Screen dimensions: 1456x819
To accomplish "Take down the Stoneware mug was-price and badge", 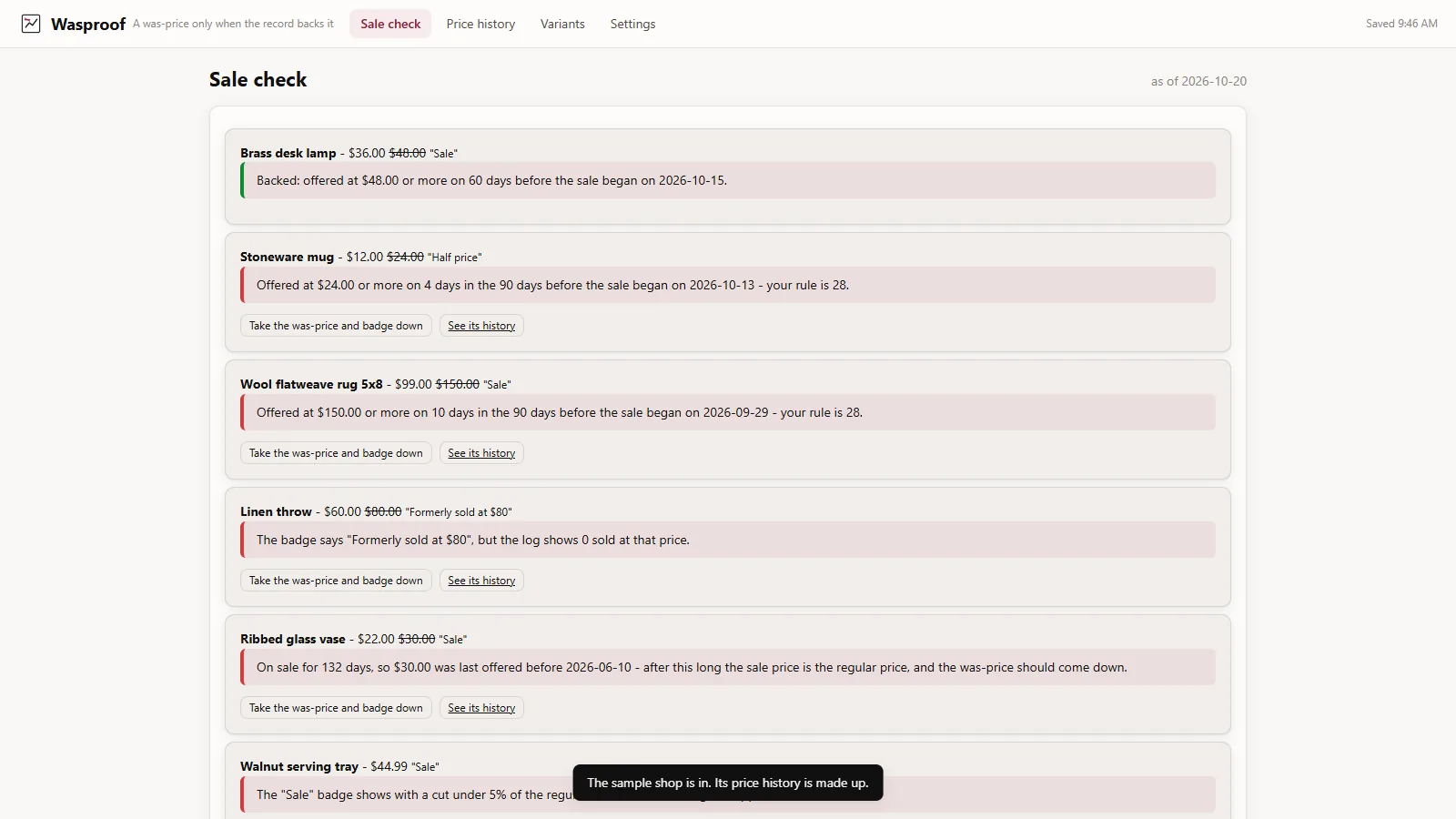I will 336,326.
